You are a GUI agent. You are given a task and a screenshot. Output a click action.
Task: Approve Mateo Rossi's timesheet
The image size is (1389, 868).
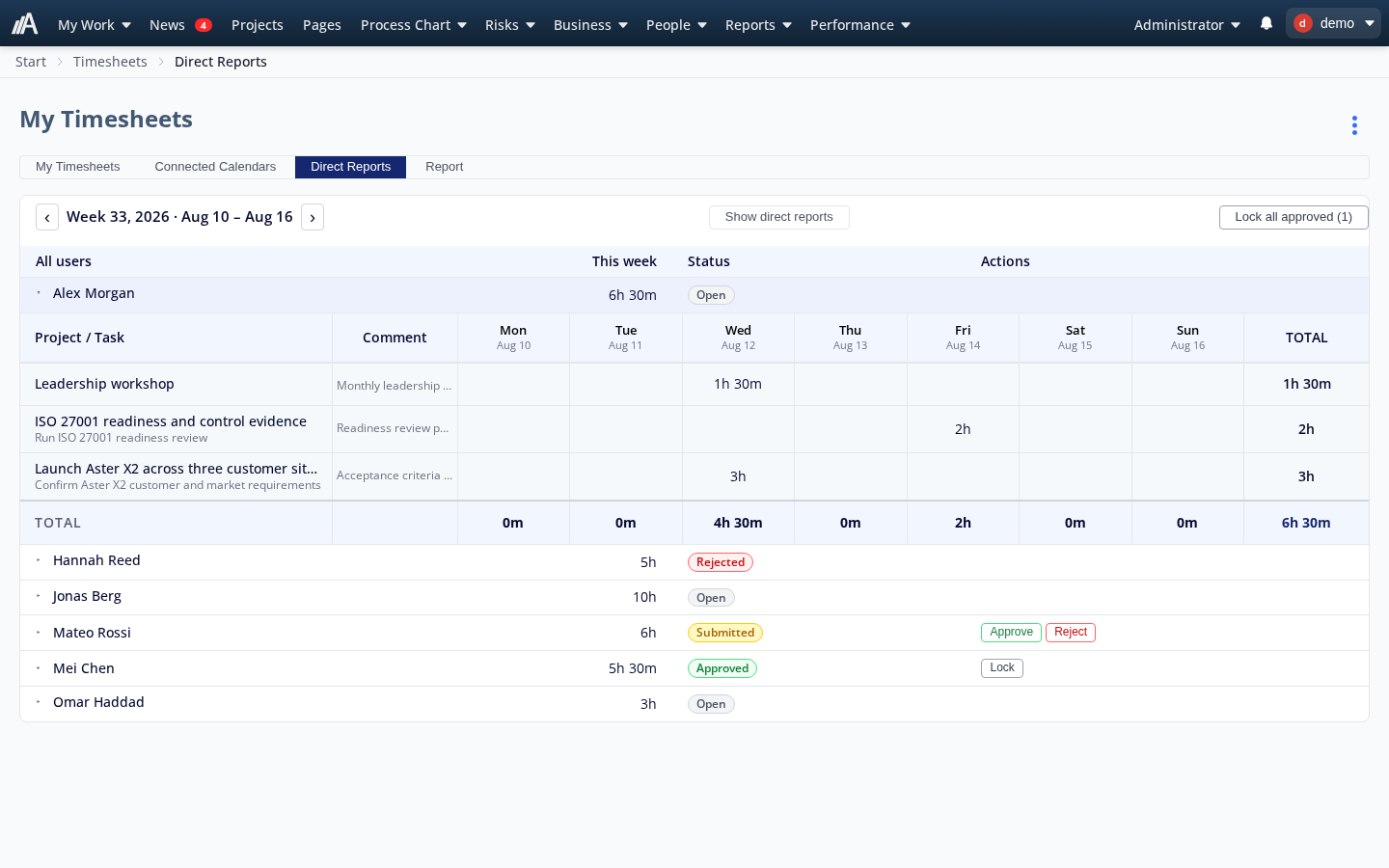pyautogui.click(x=1011, y=632)
